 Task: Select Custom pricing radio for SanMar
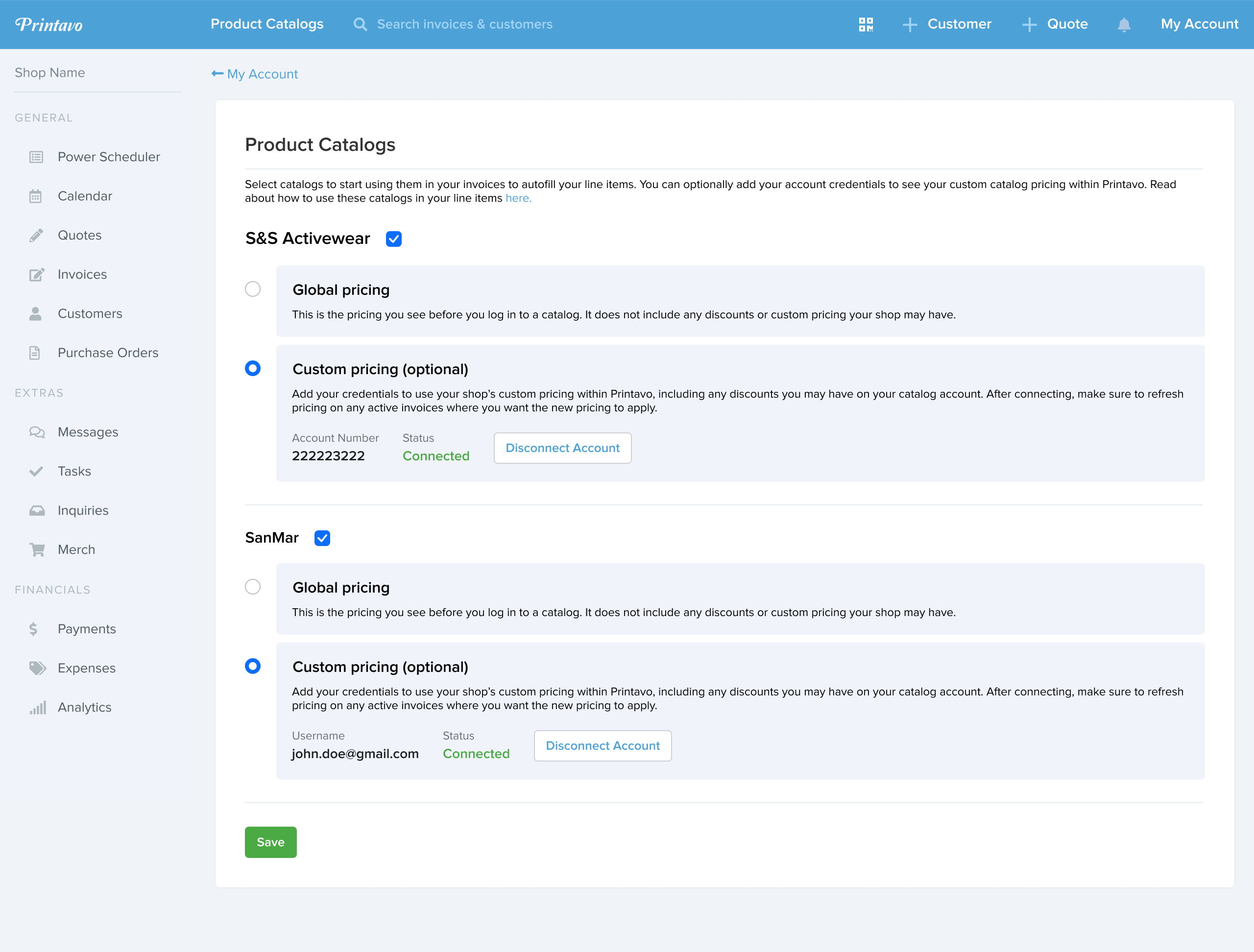point(253,666)
